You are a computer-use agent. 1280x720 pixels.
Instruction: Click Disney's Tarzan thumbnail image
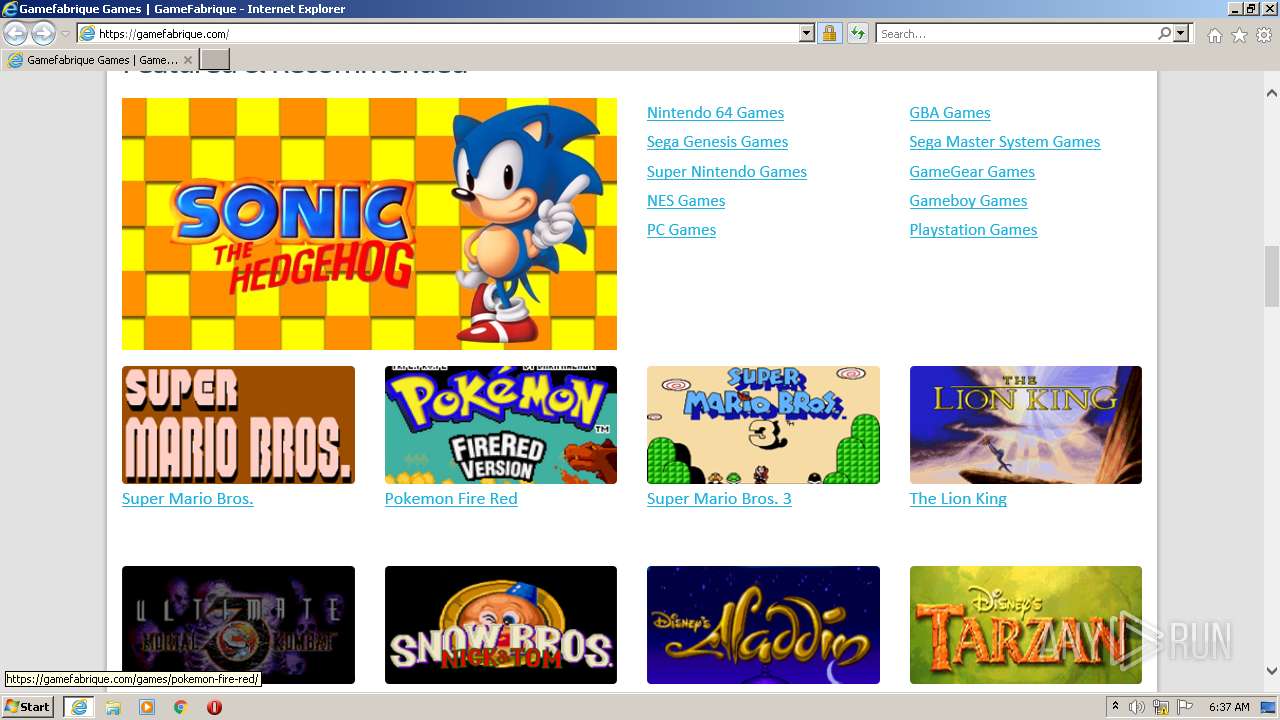pos(1026,625)
